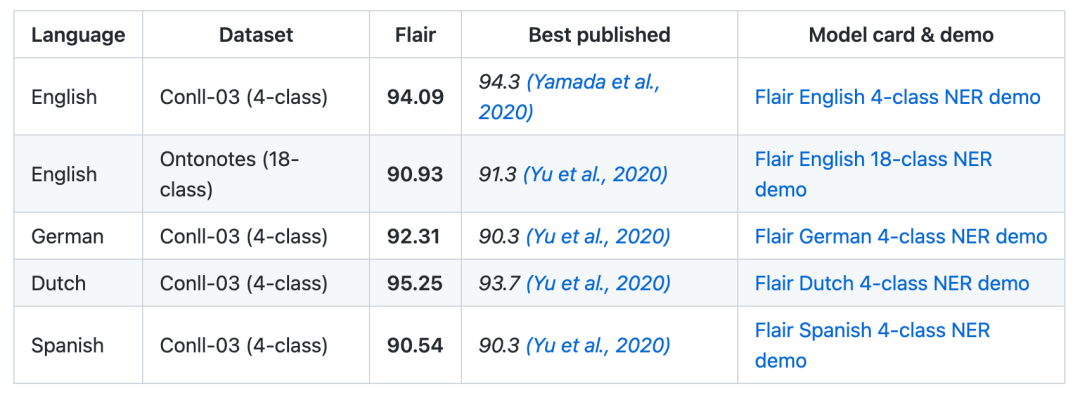This screenshot has width=1080, height=398.
Task: Open Flair Dutch 4-class NER demo link
Action: coord(892,283)
